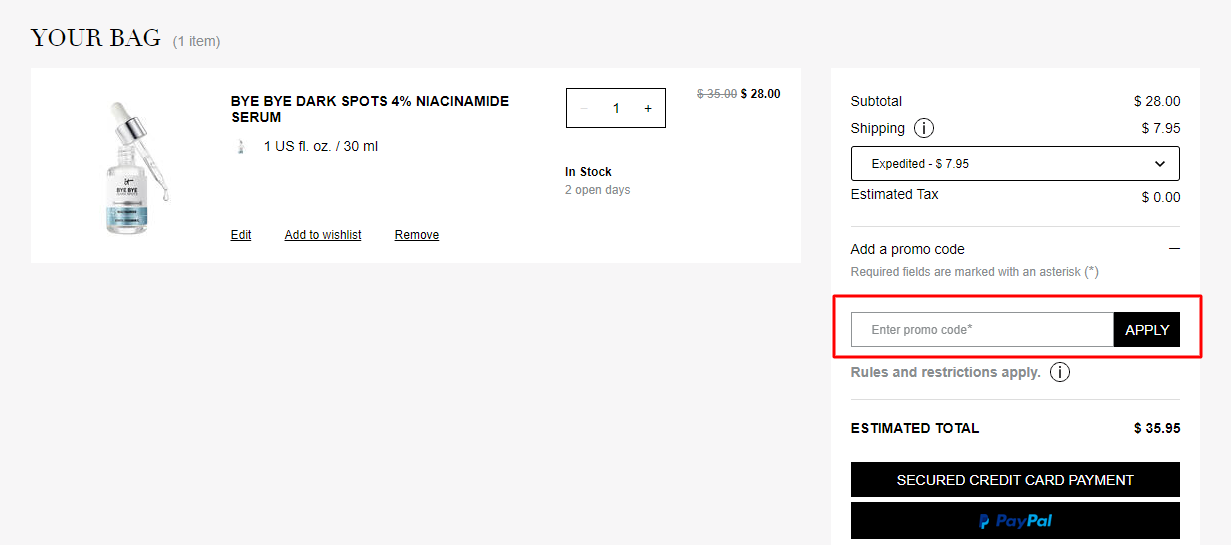This screenshot has width=1231, height=545.
Task: Increase quantity with the plus button
Action: 648,108
